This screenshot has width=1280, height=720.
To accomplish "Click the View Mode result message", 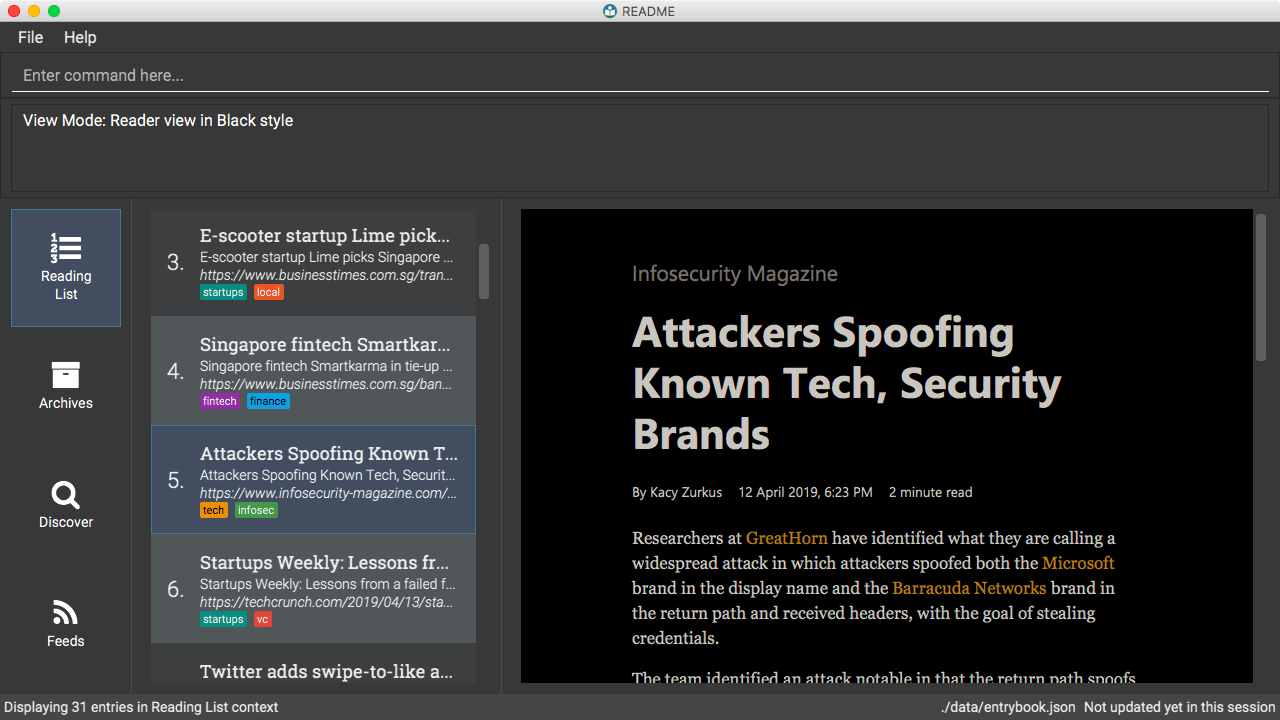I will pyautogui.click(x=158, y=120).
